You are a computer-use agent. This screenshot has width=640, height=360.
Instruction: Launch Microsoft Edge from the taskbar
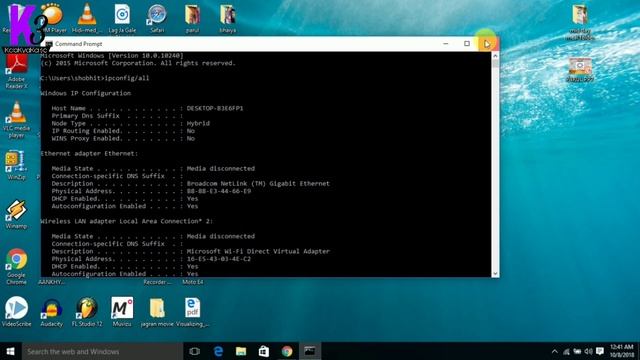[218, 351]
